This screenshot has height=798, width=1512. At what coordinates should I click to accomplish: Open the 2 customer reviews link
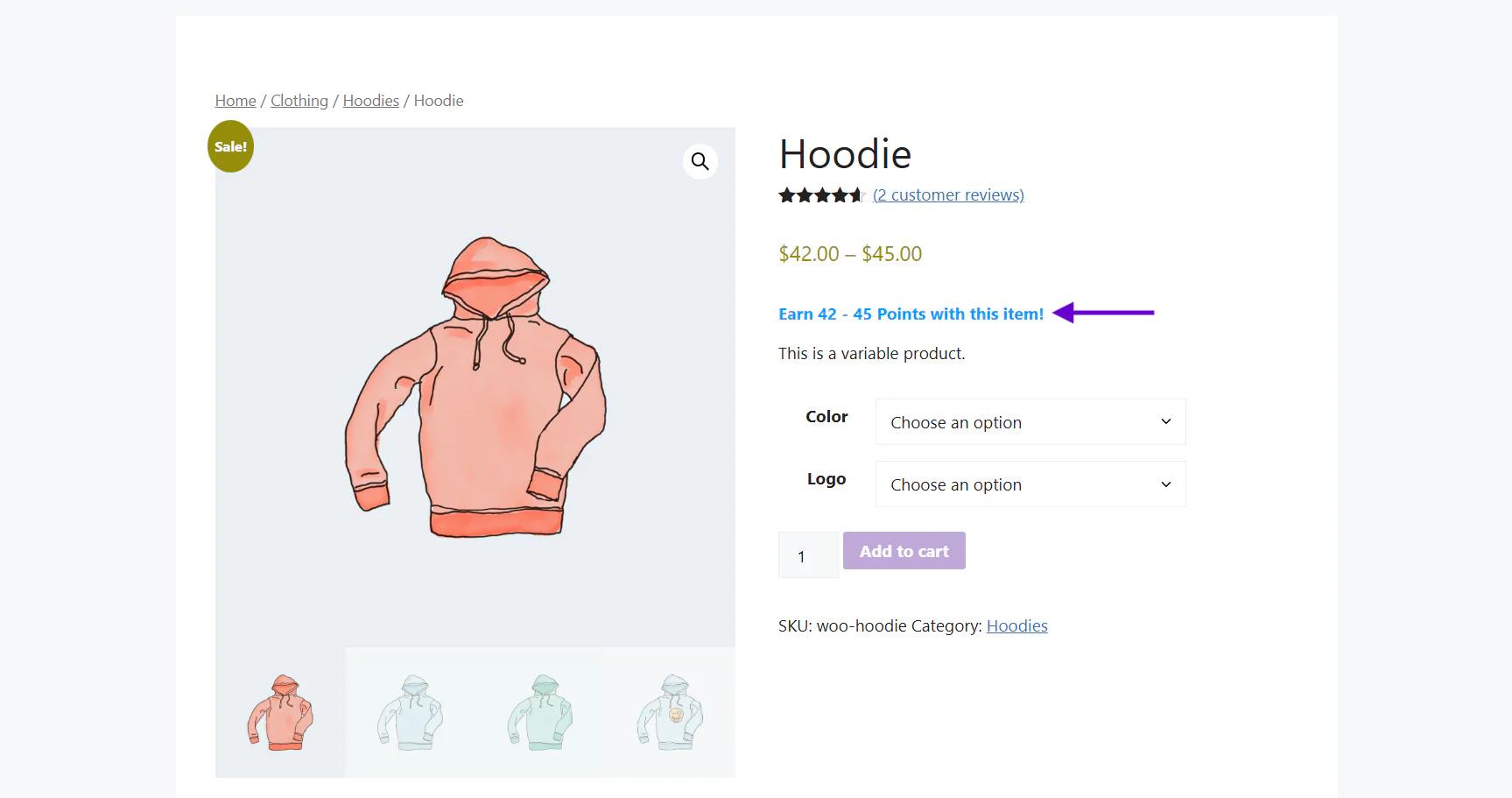point(948,195)
